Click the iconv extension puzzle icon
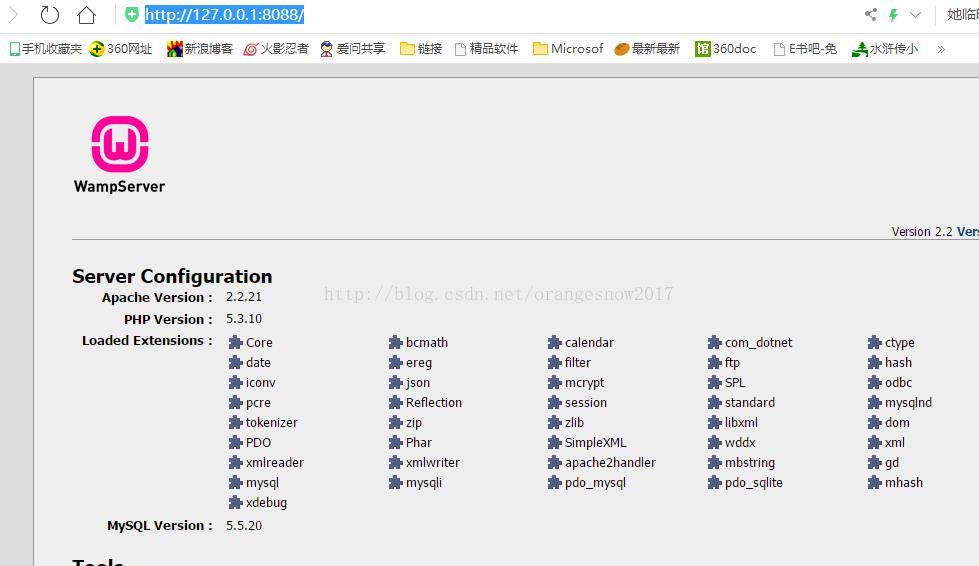 (235, 382)
